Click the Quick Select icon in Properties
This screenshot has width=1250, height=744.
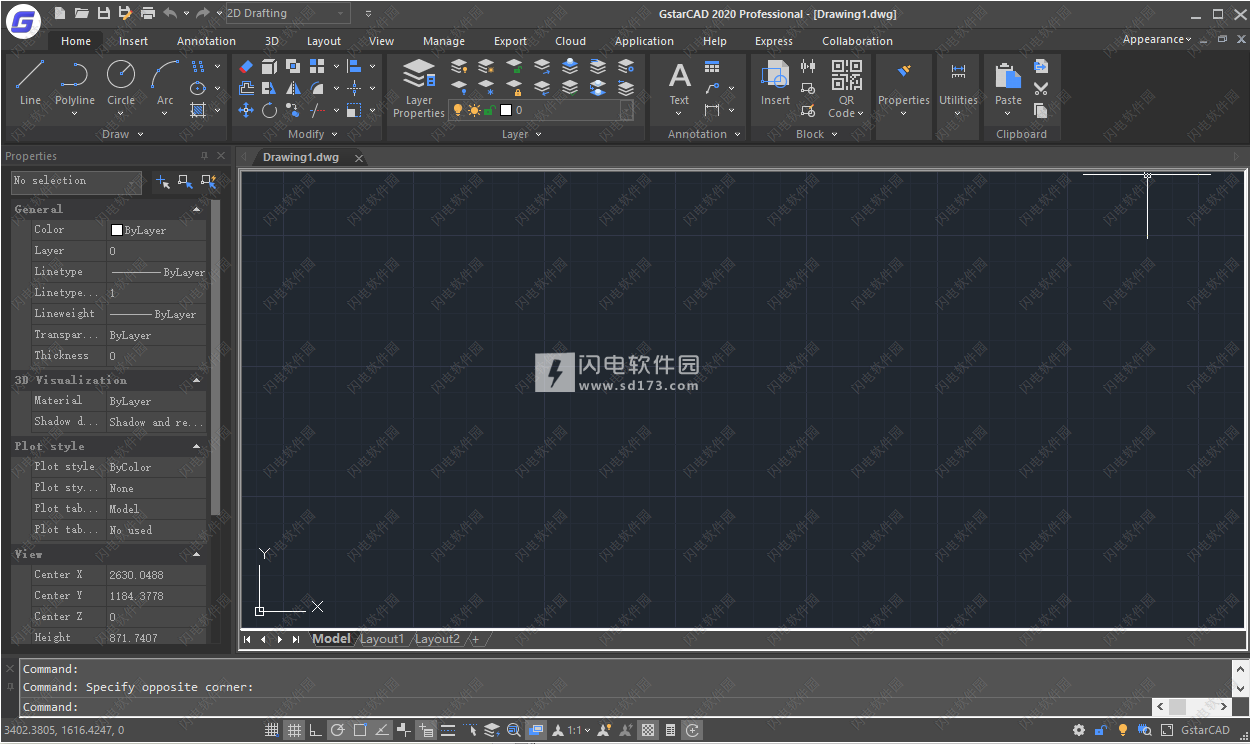[207, 181]
